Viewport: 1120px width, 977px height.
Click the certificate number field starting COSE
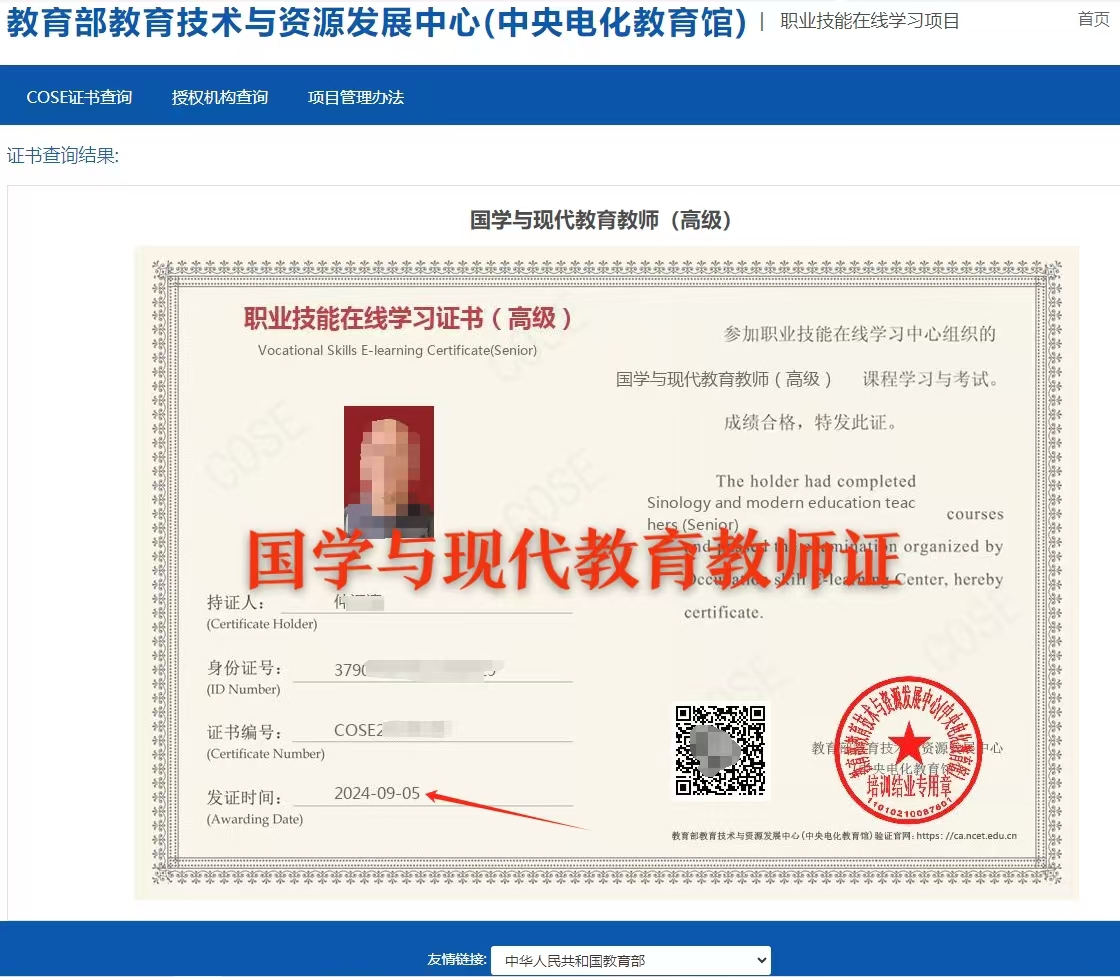[x=392, y=730]
